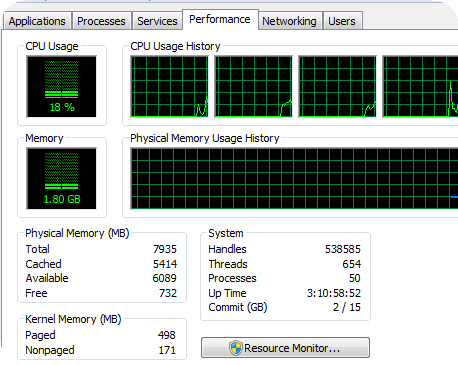Click the Handles count 538585

pyautogui.click(x=343, y=249)
